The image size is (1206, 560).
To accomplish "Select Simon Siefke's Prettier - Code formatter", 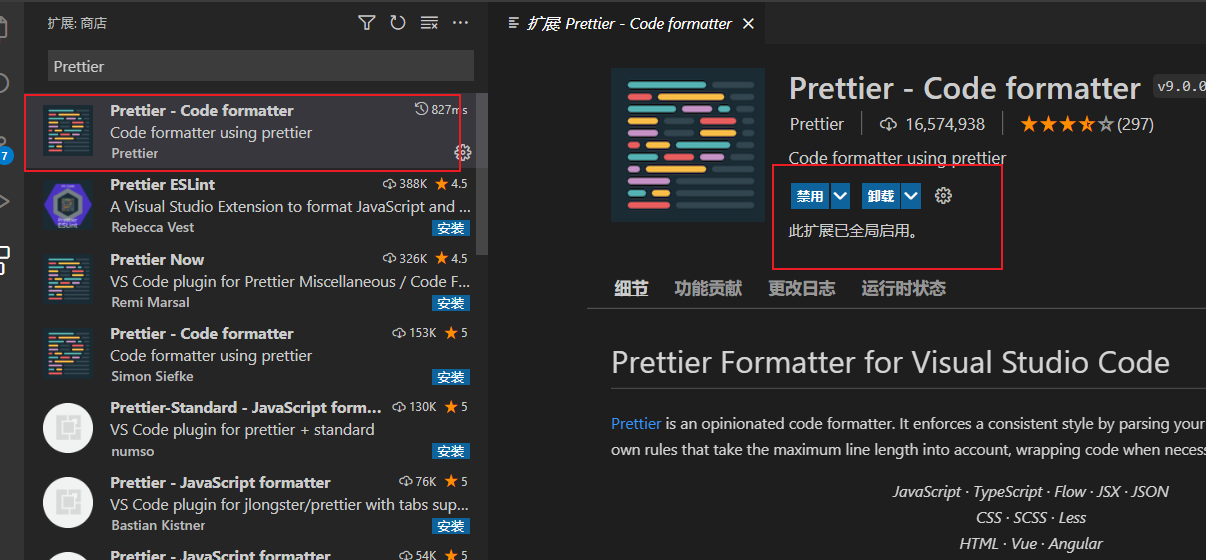I will click(250, 356).
